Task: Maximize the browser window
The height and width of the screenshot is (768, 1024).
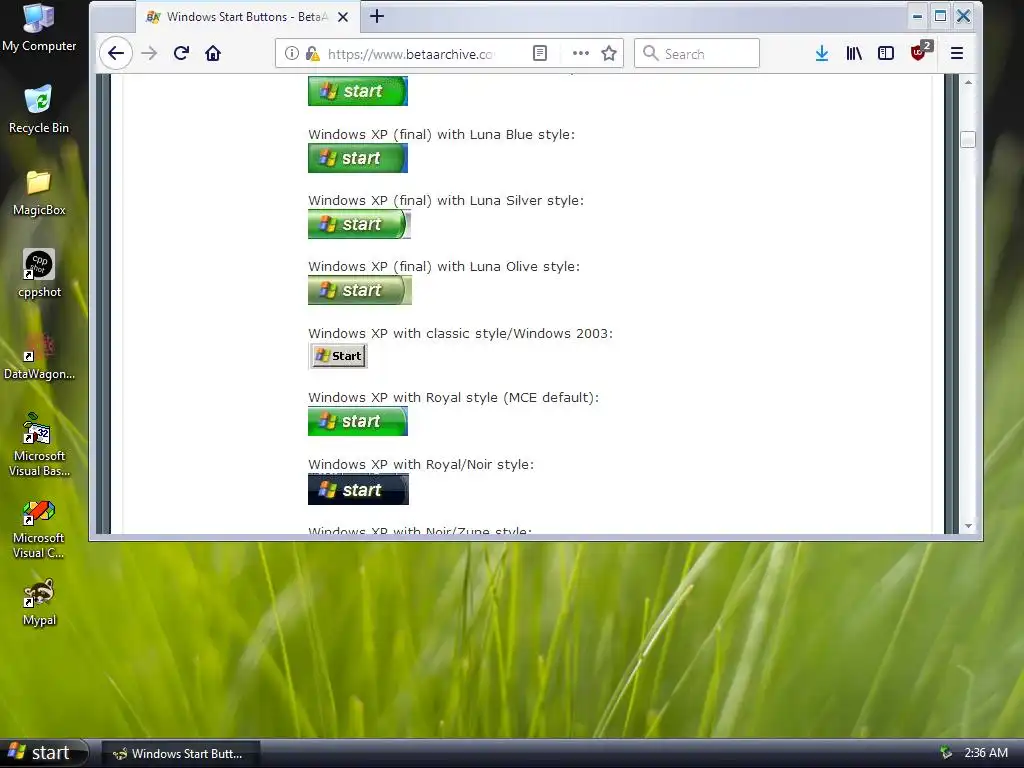Action: 940,16
